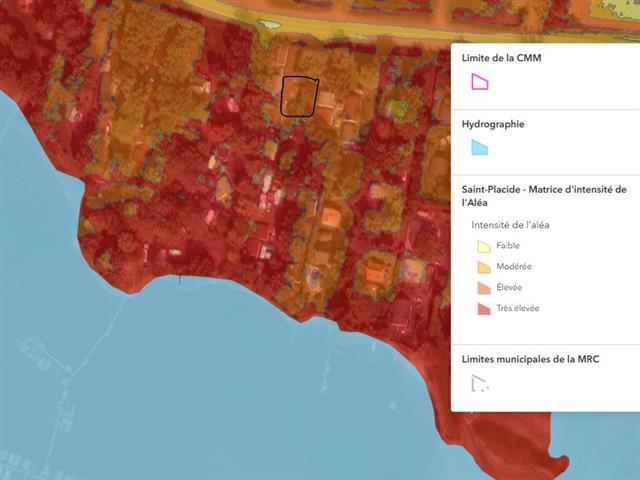Click the dashed gray MRC limits symbol
The width and height of the screenshot is (640, 480).
(x=480, y=382)
